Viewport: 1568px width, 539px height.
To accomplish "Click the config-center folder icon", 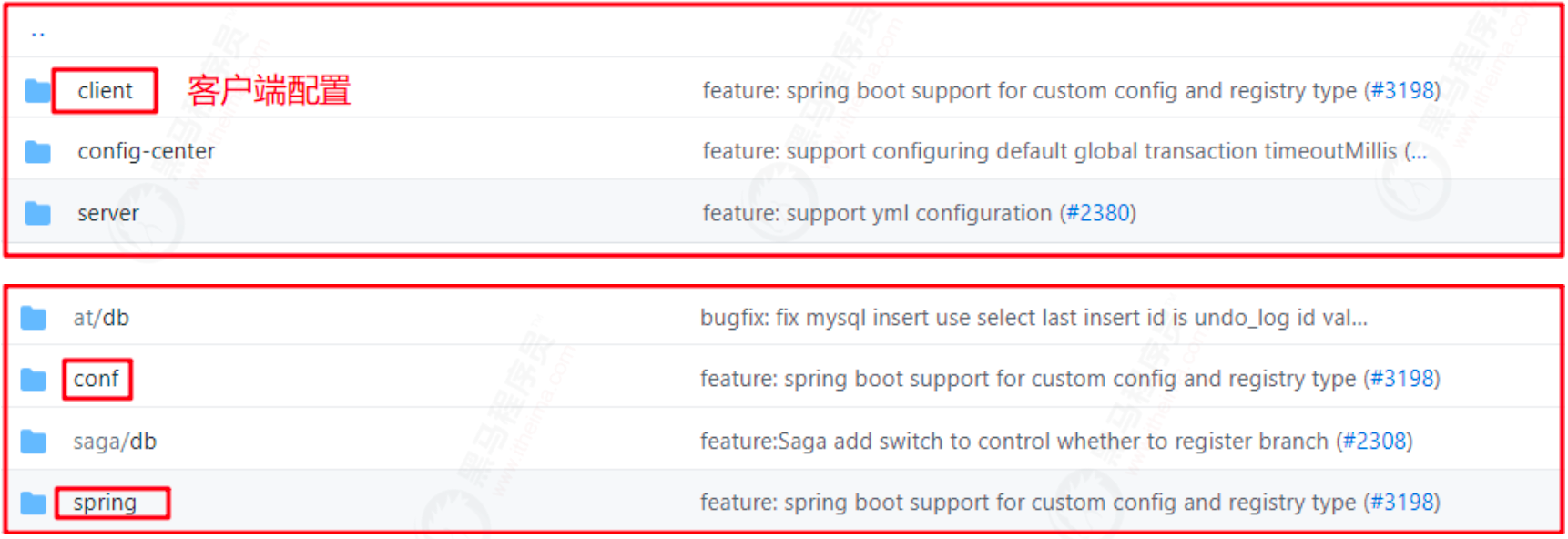I will coord(37,152).
